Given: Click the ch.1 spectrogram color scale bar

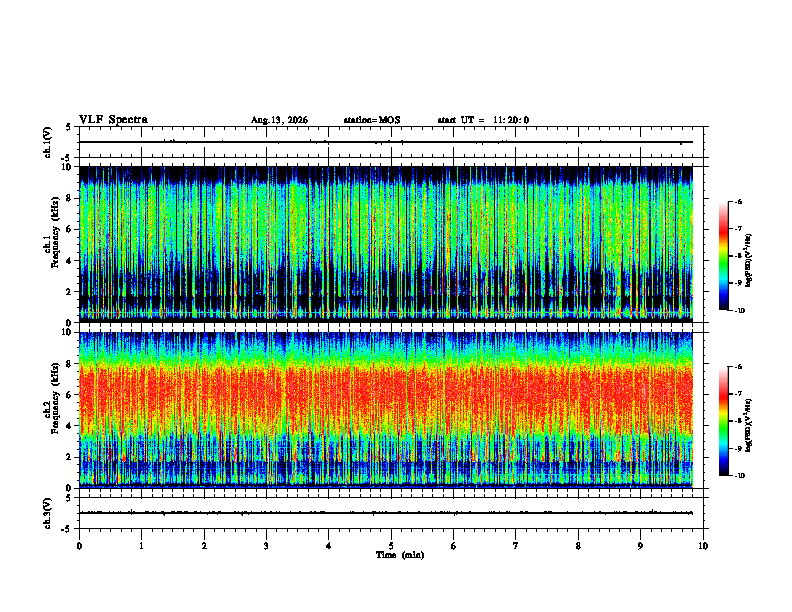Looking at the screenshot, I should [x=723, y=256].
